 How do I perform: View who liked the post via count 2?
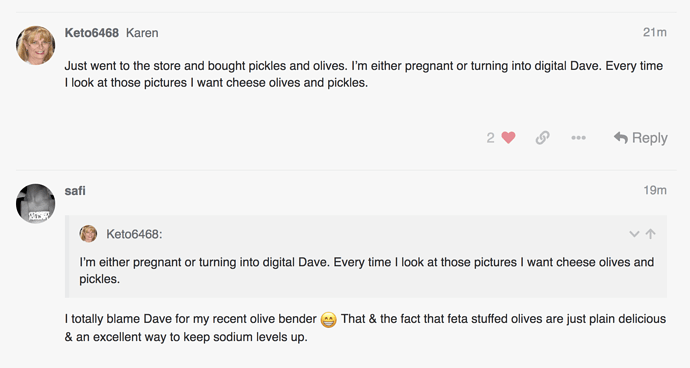(x=490, y=138)
